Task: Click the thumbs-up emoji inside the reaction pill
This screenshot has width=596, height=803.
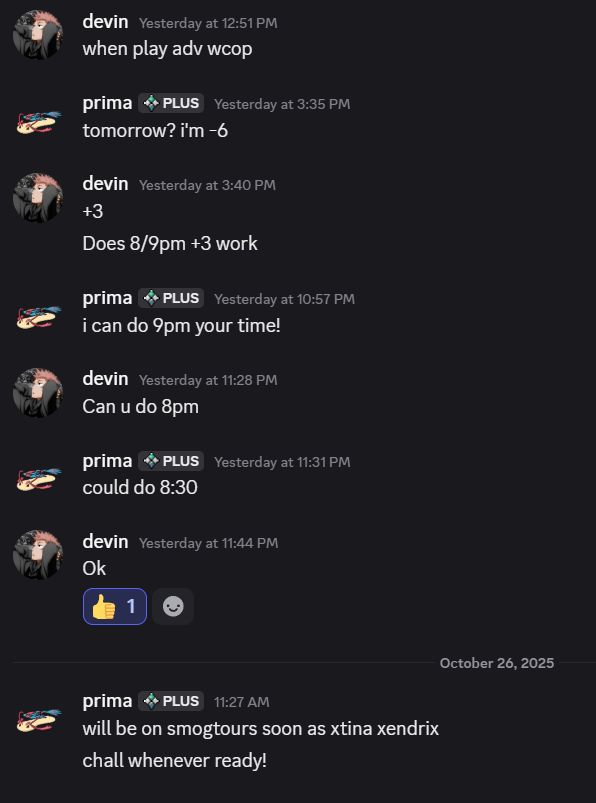Action: (102, 606)
